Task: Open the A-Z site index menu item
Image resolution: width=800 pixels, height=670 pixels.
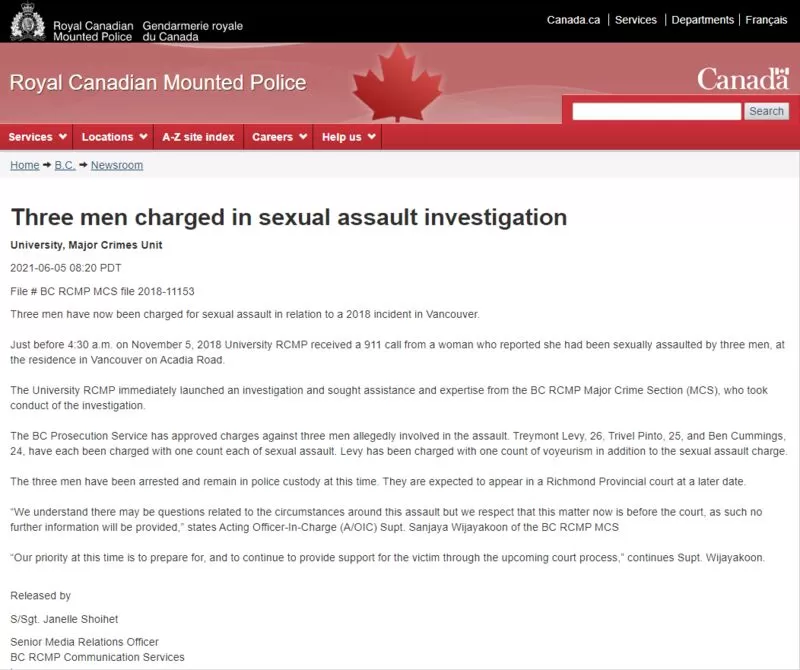Action: click(198, 137)
